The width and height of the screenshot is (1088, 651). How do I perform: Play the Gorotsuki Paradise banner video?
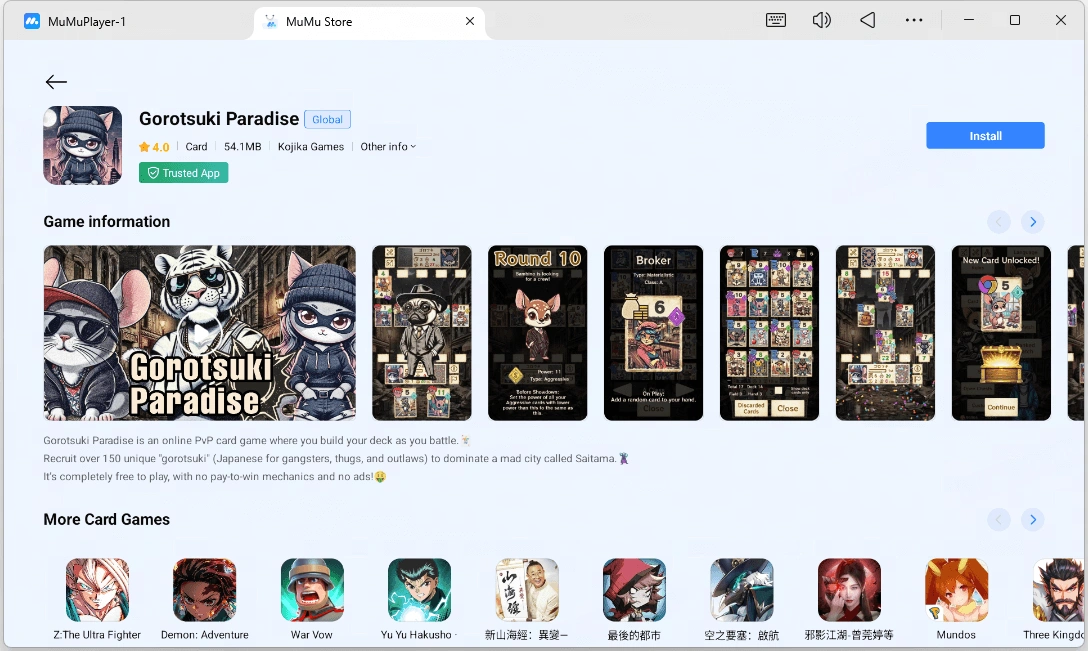[x=200, y=332]
